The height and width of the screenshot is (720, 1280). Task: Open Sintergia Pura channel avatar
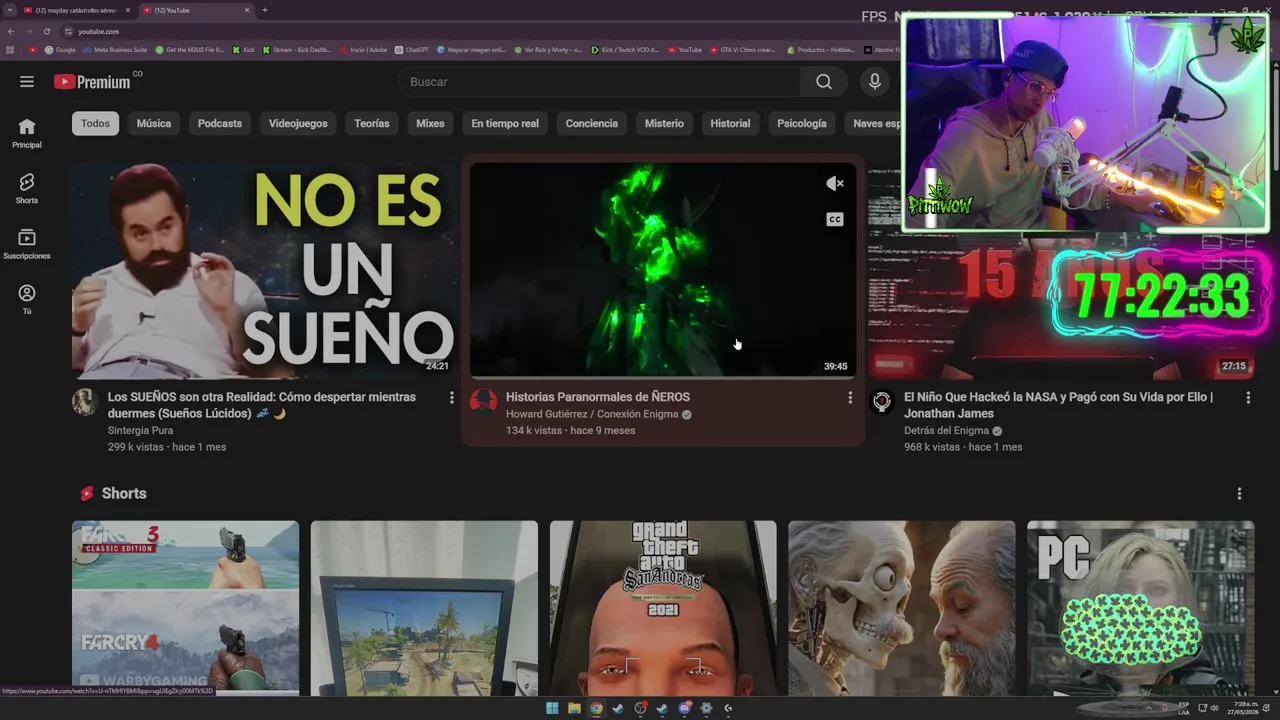coord(84,401)
